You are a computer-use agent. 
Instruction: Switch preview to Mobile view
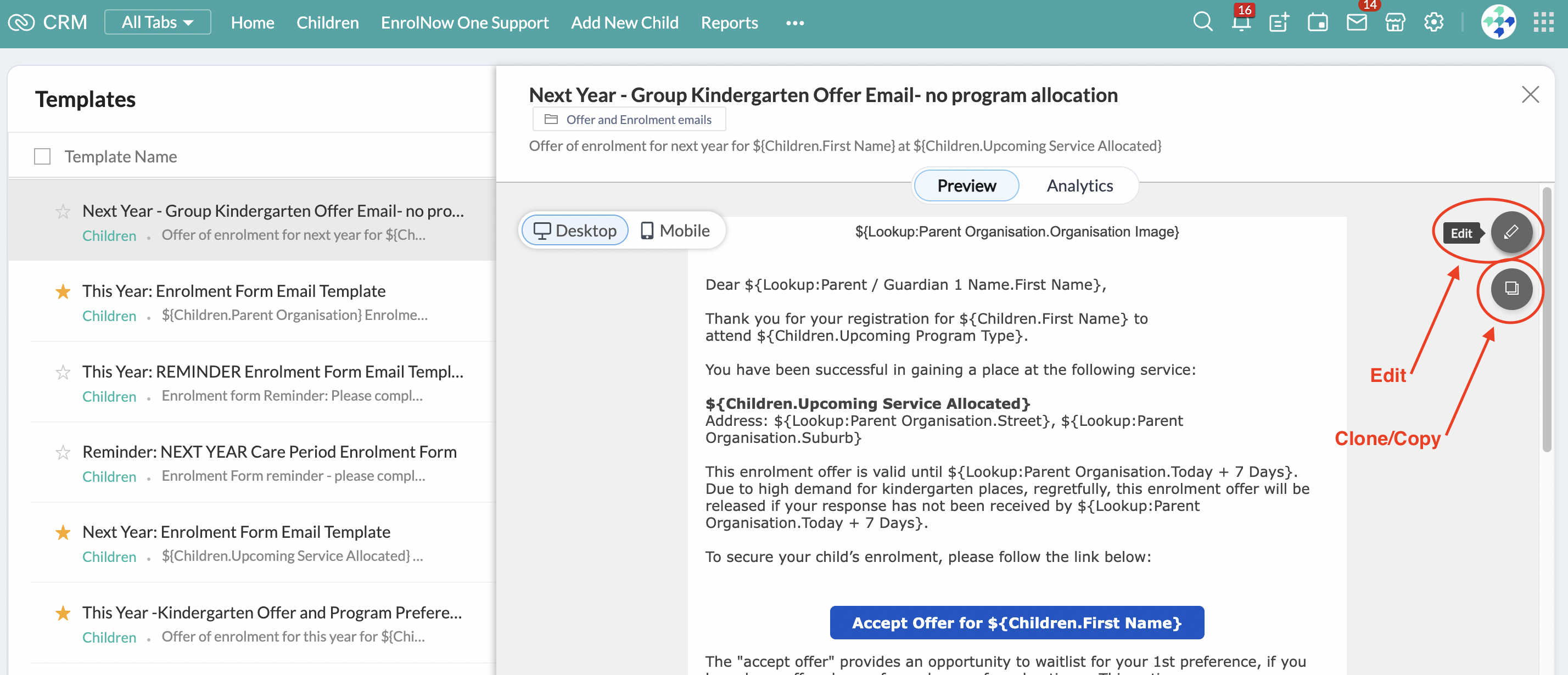tap(675, 230)
